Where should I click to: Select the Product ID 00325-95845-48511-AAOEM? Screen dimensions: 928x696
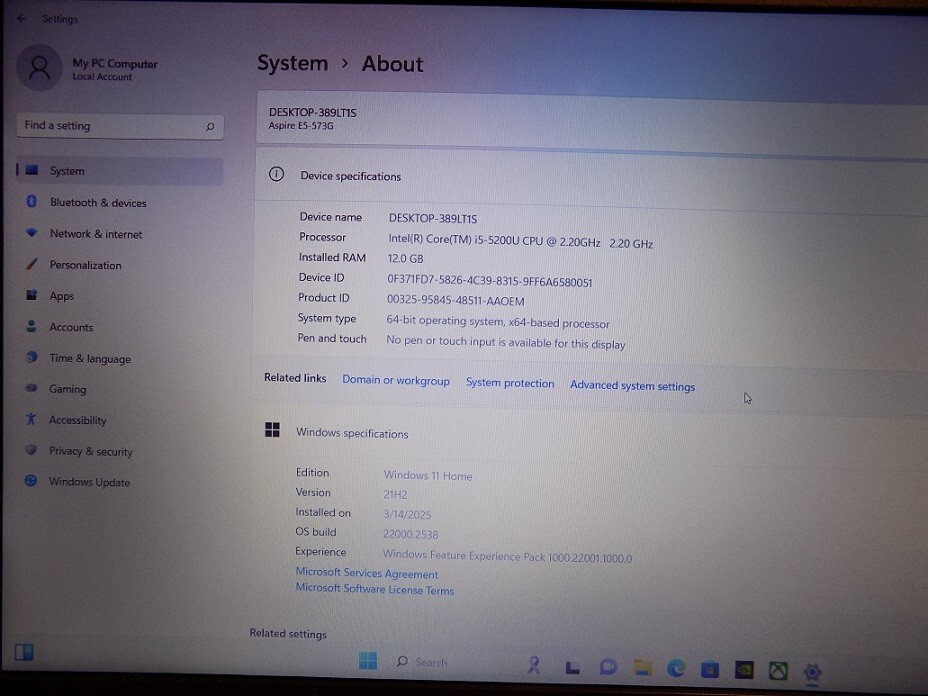click(x=456, y=301)
